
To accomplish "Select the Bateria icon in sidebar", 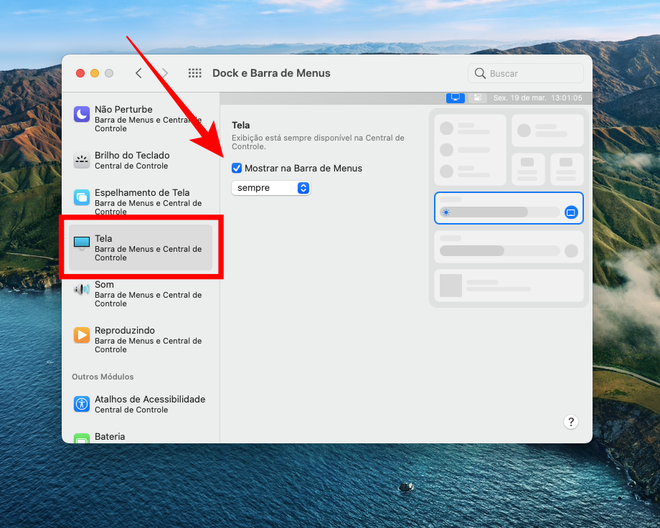I will pyautogui.click(x=82, y=438).
